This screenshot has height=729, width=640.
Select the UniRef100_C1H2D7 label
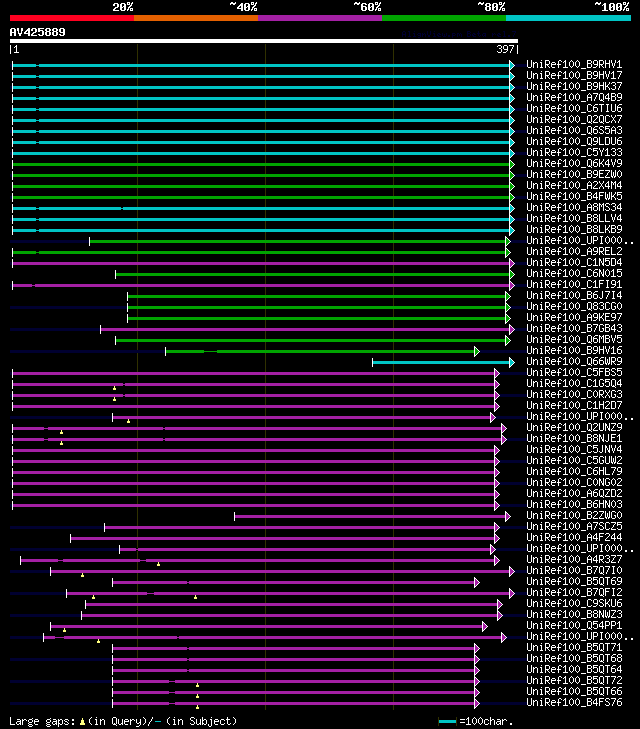574,405
